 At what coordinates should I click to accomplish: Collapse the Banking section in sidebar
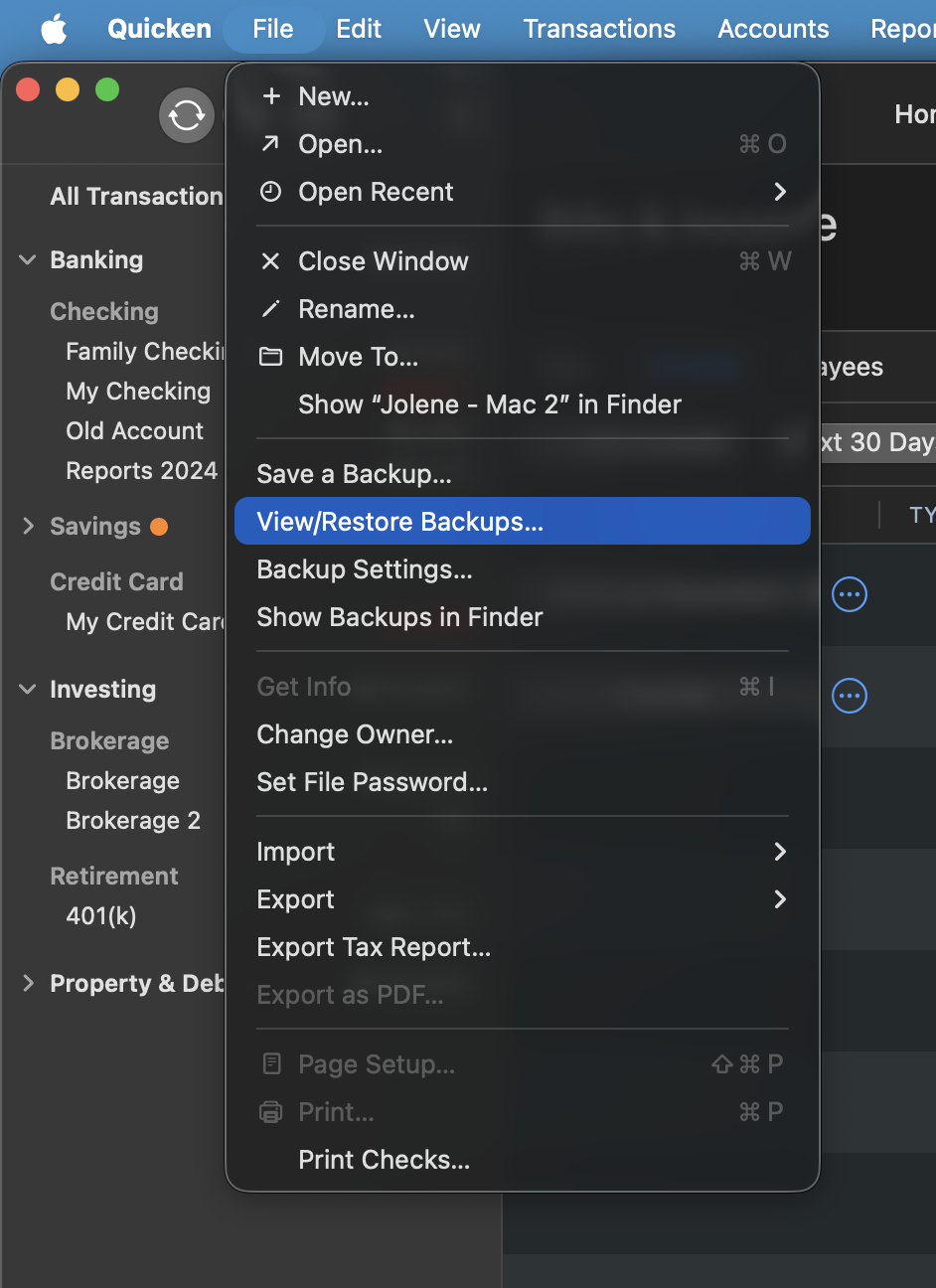pos(28,260)
